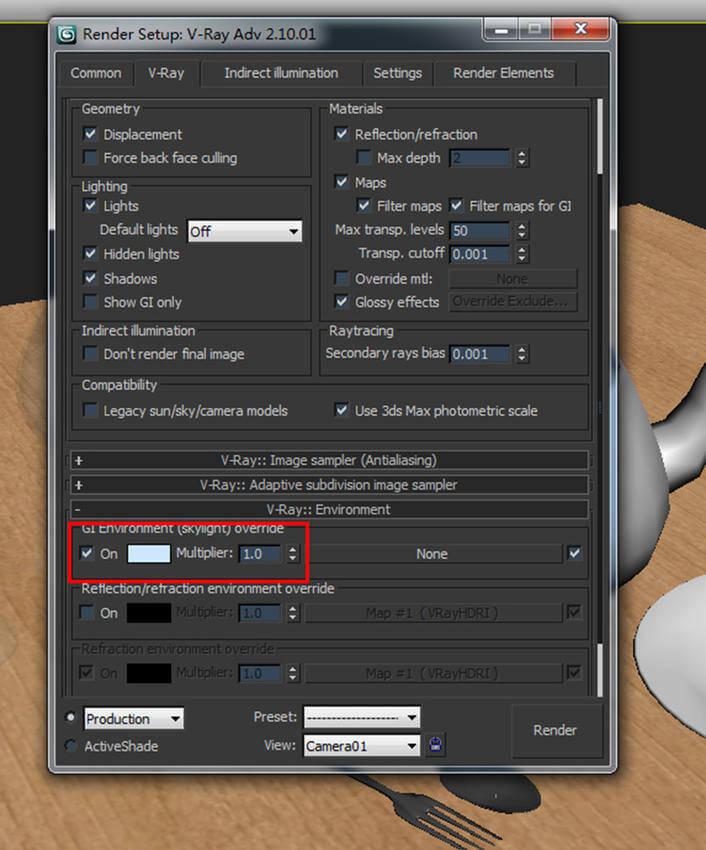This screenshot has height=850, width=706.
Task: Toggle Filter maps for GI checkbox
Action: pos(456,205)
